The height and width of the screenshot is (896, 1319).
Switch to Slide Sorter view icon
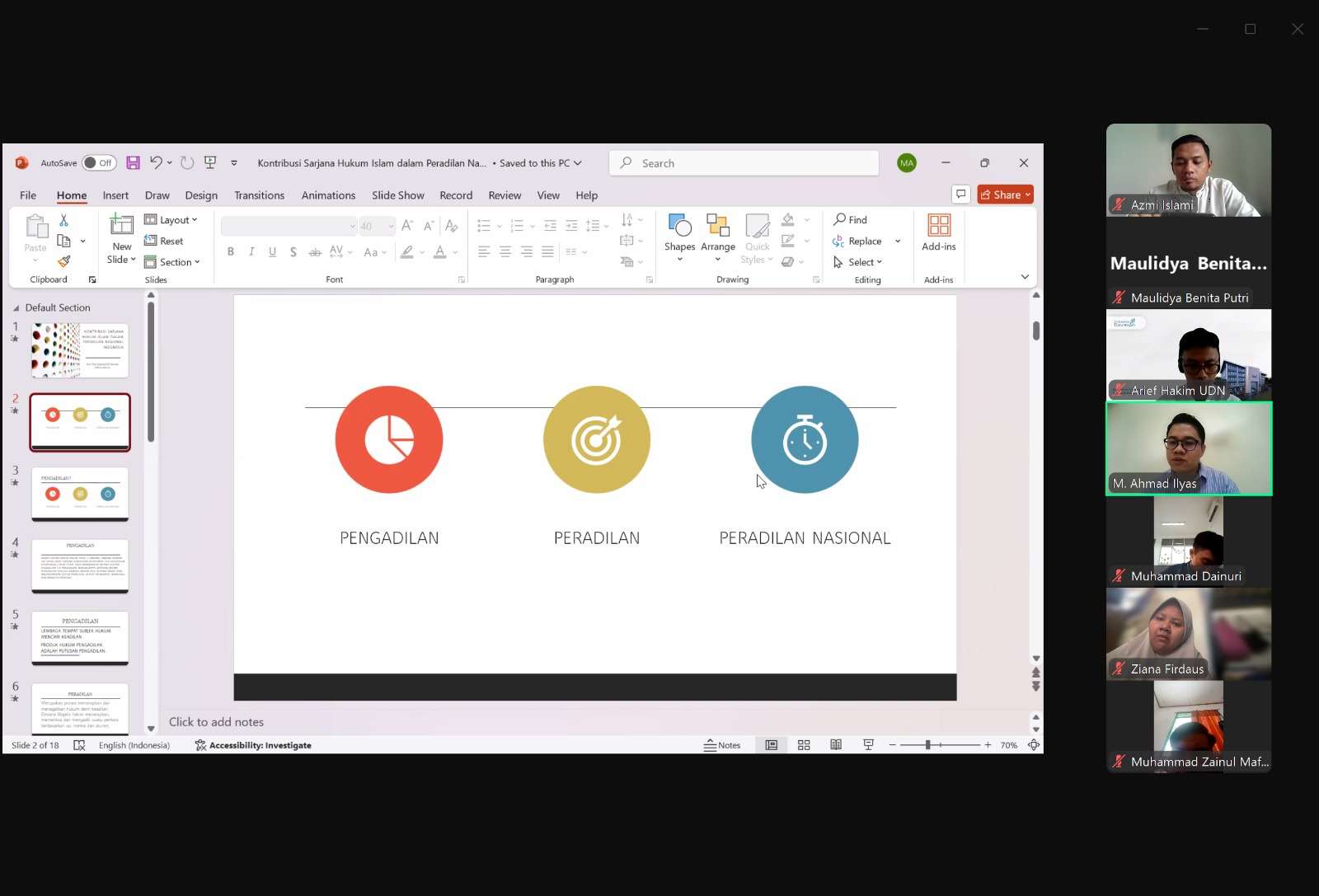click(804, 745)
